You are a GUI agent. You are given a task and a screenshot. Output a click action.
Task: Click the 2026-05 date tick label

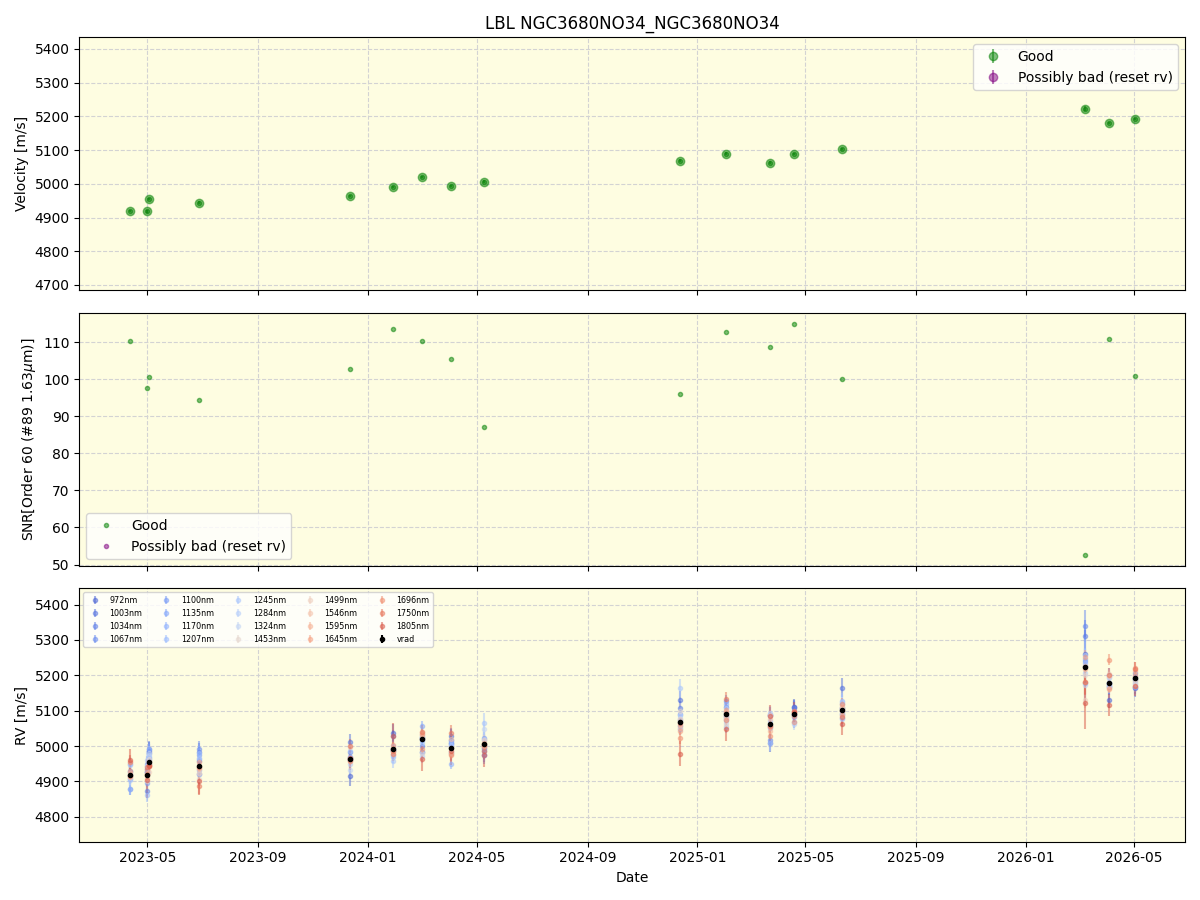pyautogui.click(x=1134, y=857)
